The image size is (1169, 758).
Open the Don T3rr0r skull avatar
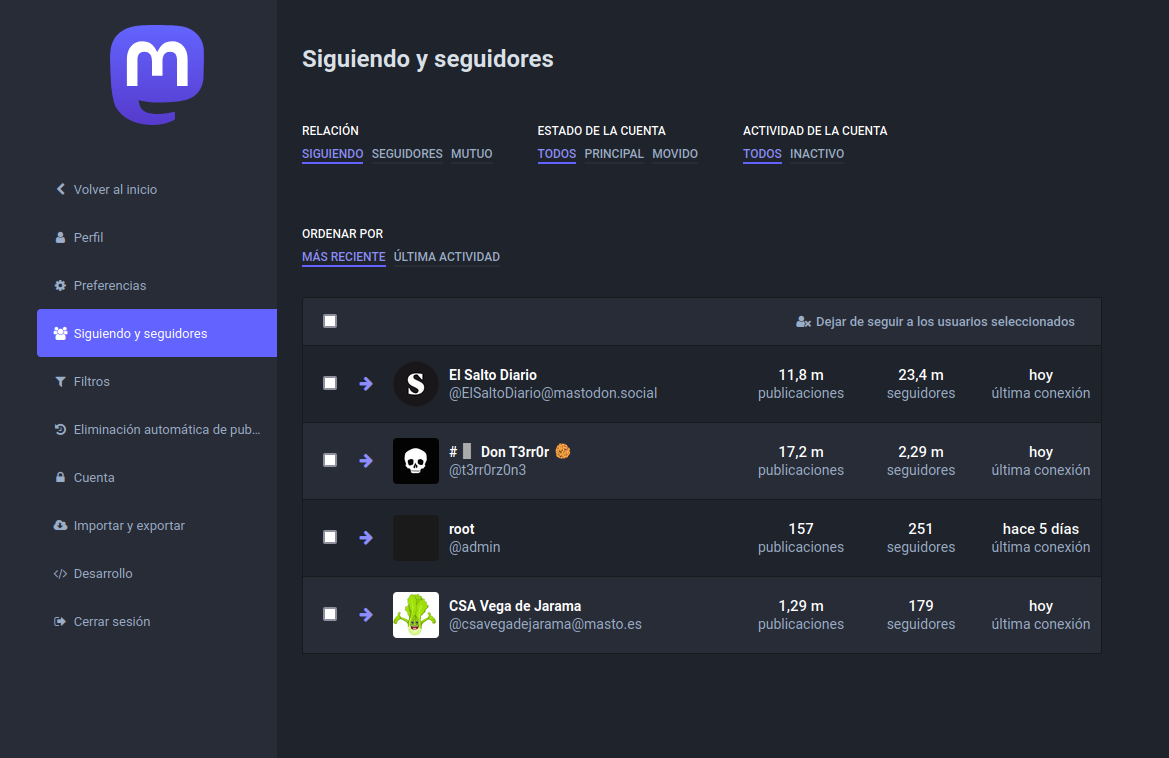(416, 461)
